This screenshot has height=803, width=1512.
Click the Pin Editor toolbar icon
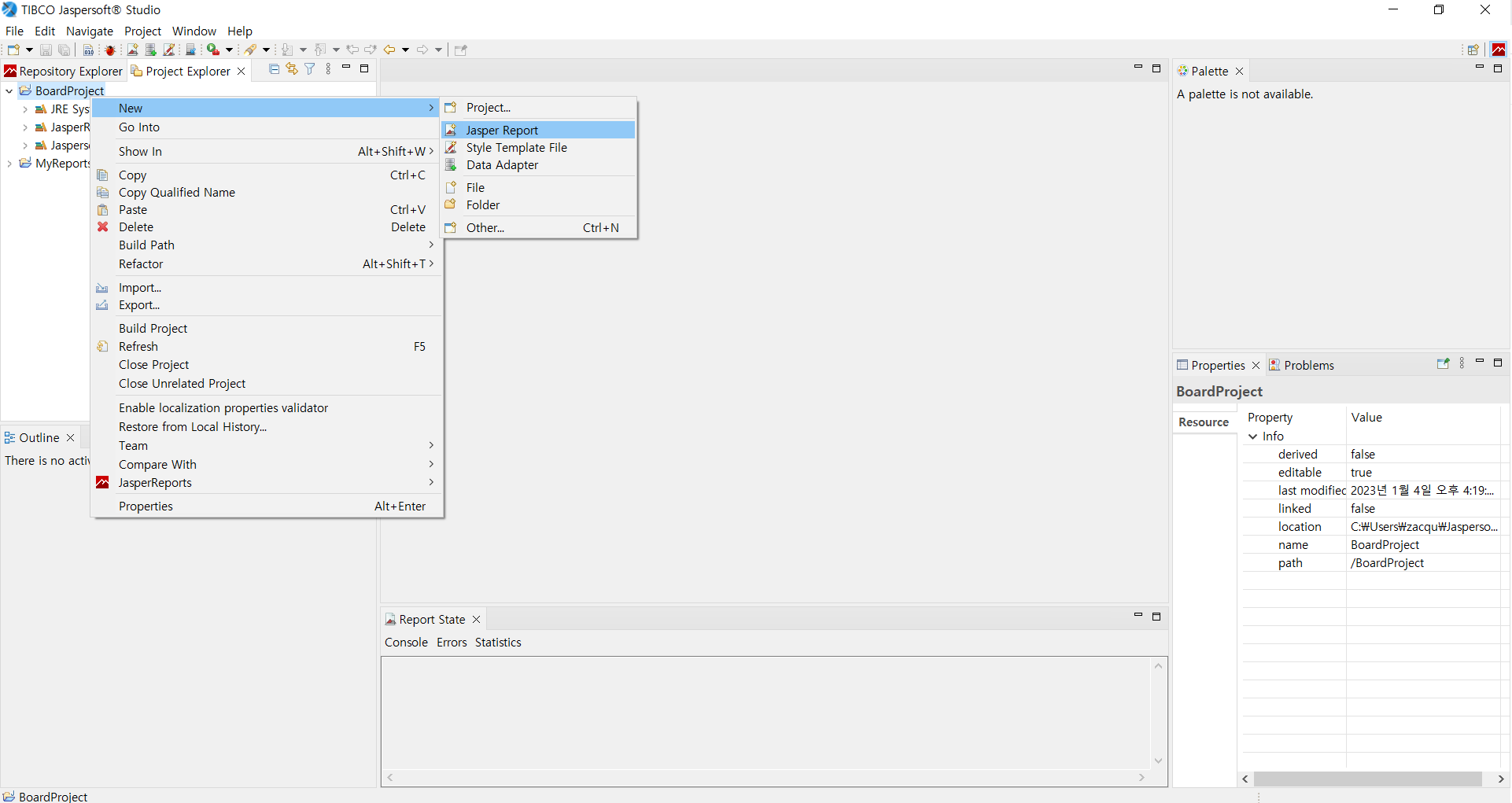(461, 50)
